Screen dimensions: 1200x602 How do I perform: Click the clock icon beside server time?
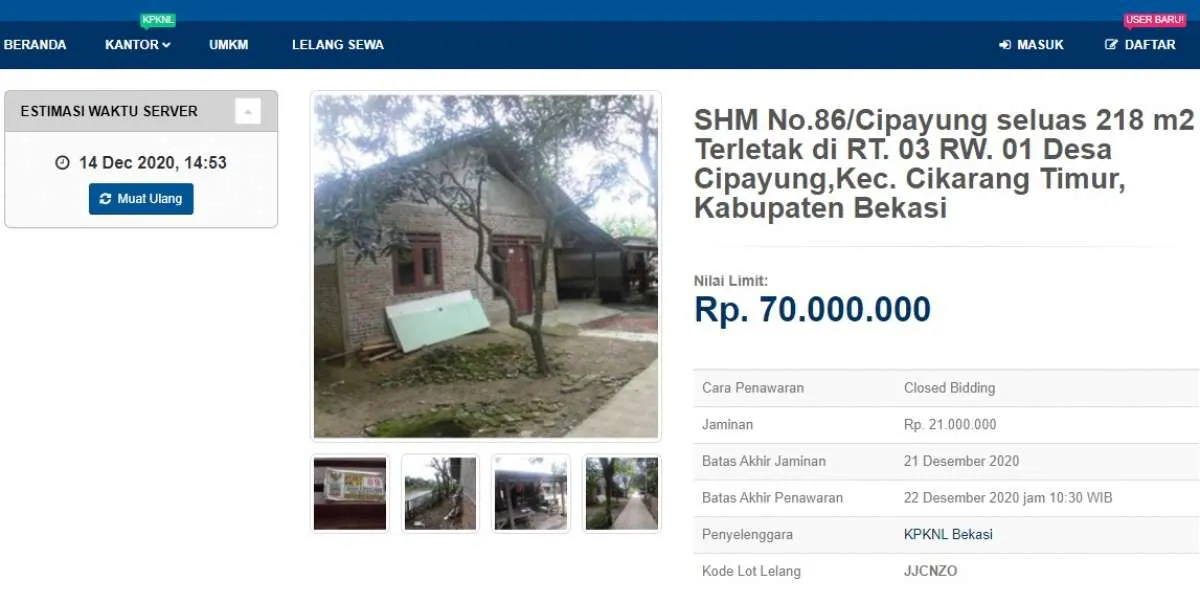[x=62, y=162]
